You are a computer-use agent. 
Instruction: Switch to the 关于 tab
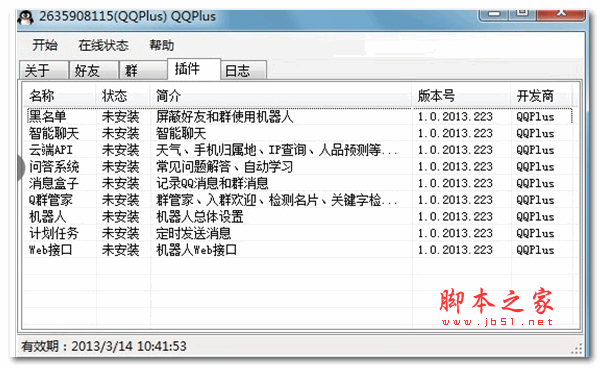pos(44,70)
